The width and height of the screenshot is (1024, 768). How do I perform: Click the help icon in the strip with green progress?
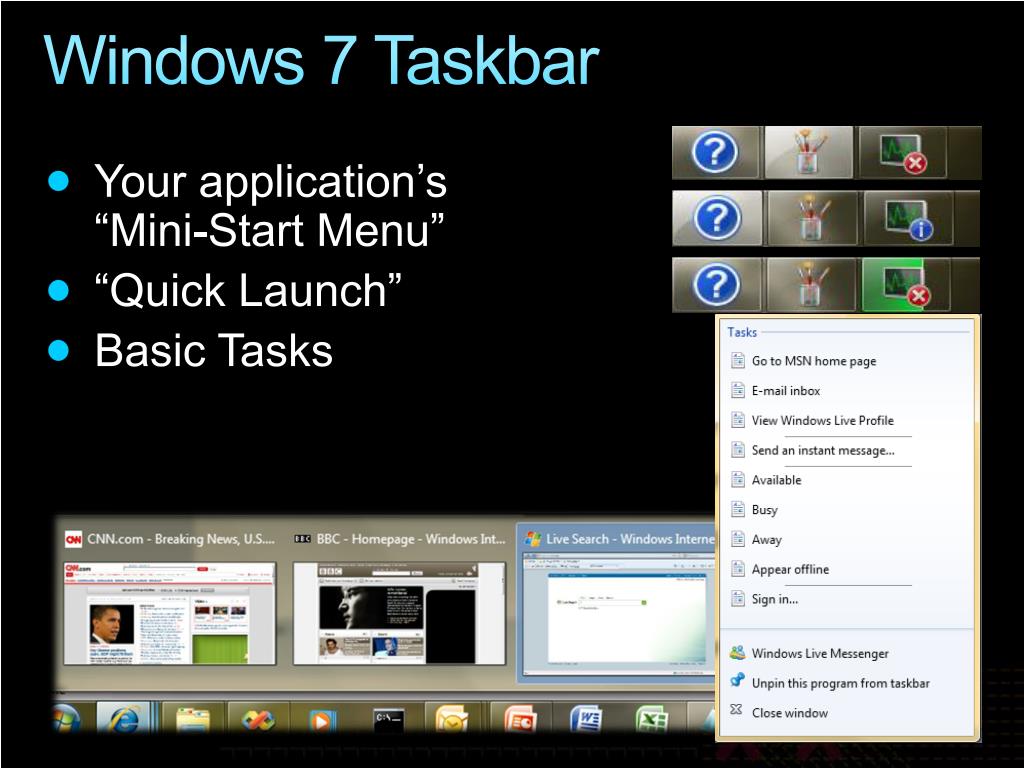point(716,285)
